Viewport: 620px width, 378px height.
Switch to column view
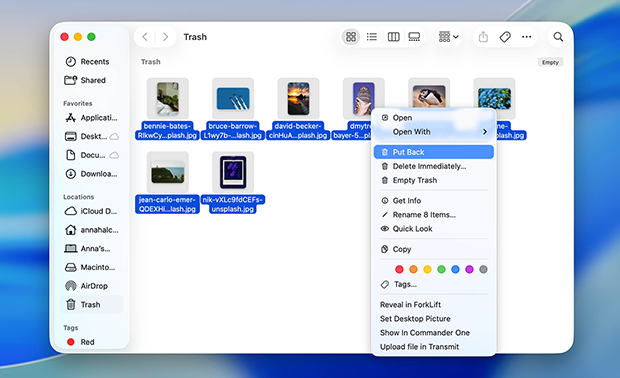(393, 37)
